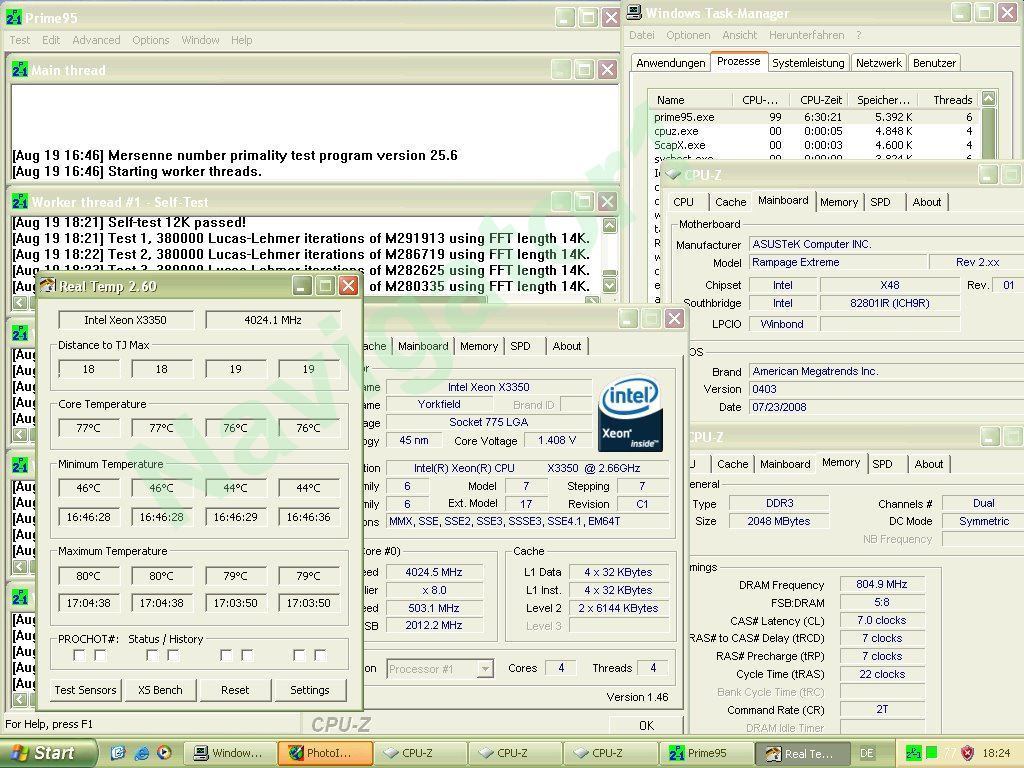1024x768 pixels.
Task: Click the Real Temp 2.60 title icon
Action: click(x=48, y=286)
